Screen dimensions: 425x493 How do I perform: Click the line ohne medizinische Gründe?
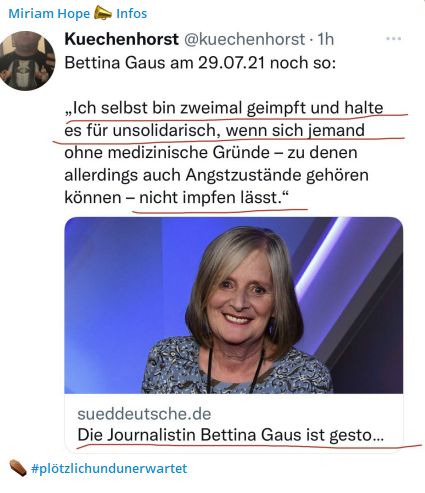211,153
